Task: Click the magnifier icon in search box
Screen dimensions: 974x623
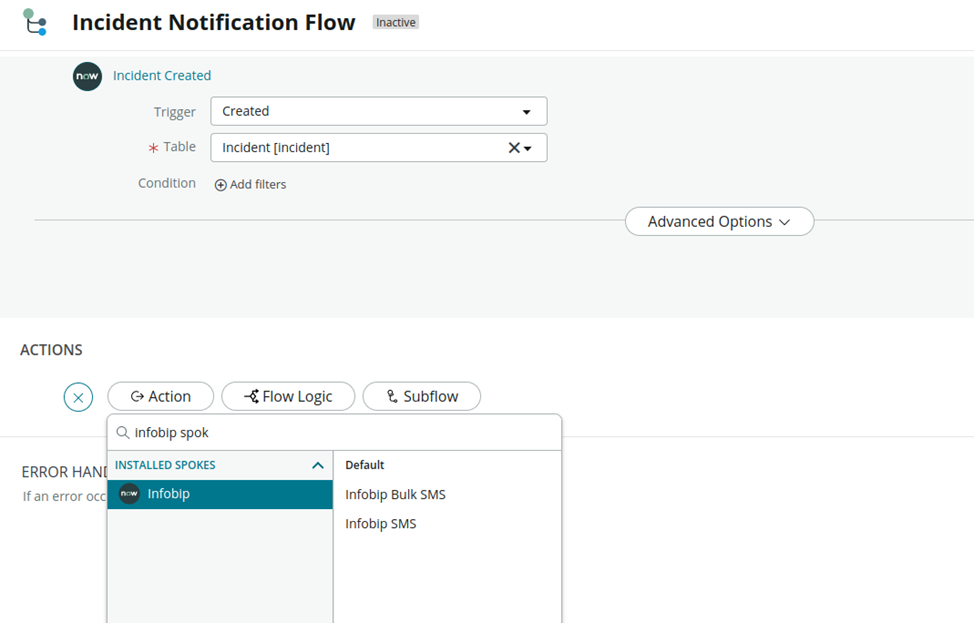Action: coord(123,433)
